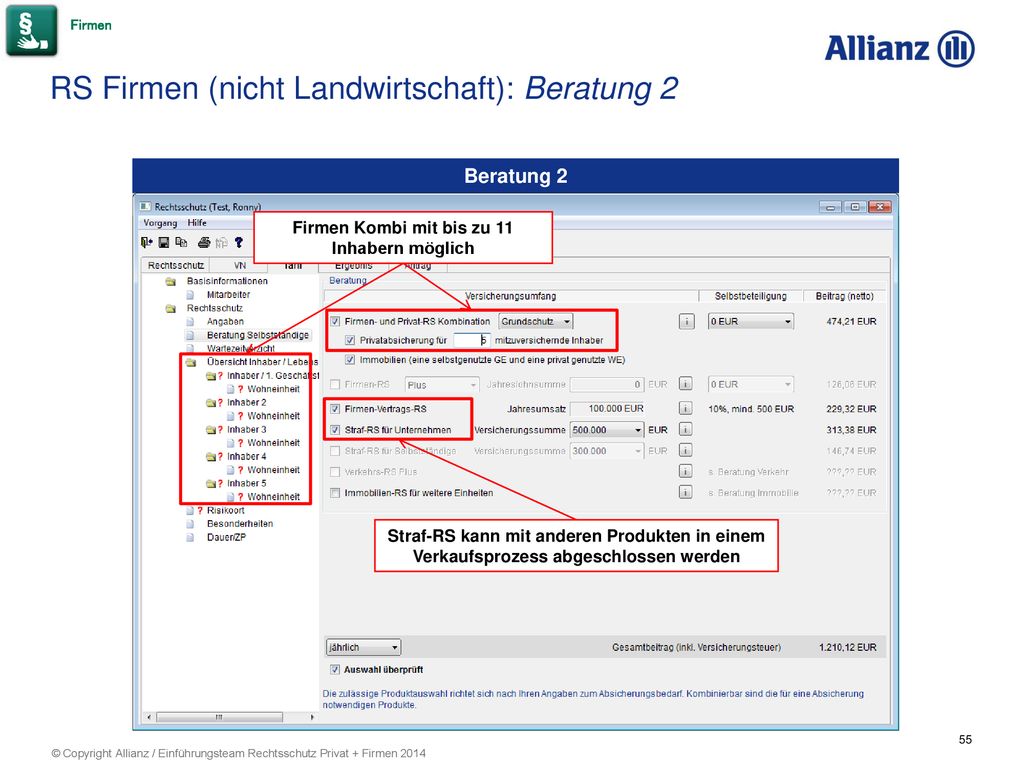The width and height of the screenshot is (1024, 768).
Task: Check Immobilien-RS für weitere Einheiten
Action: (335, 492)
